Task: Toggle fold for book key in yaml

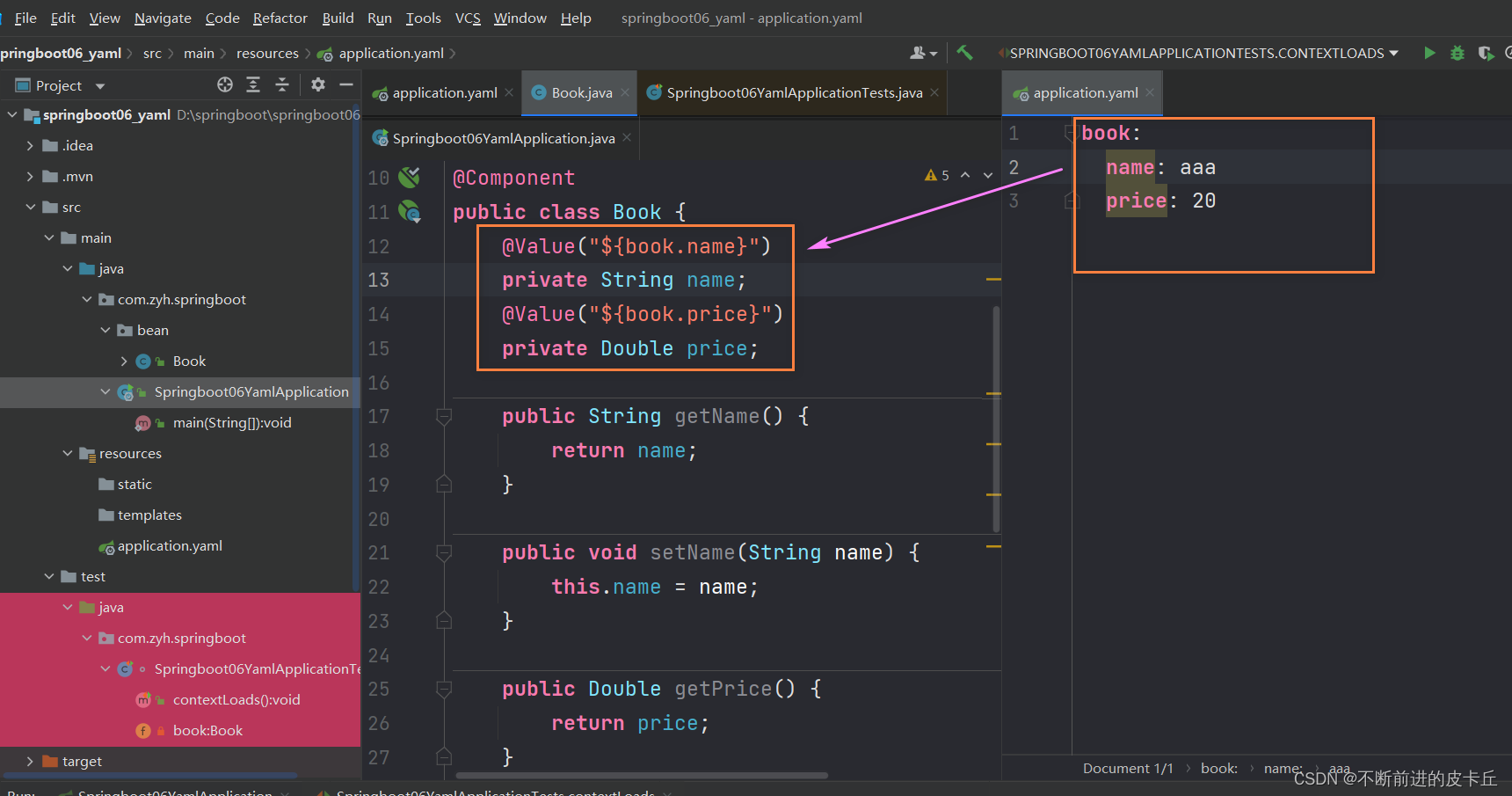Action: coord(1069,133)
